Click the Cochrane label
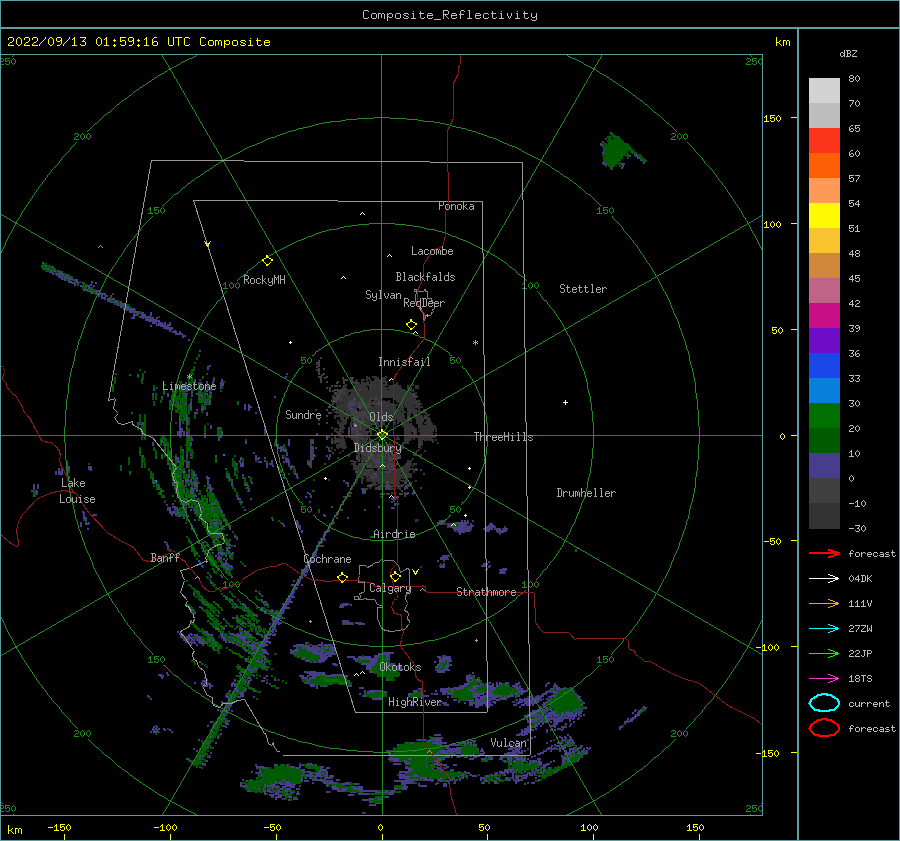Screen dimensions: 900x841 point(327,559)
